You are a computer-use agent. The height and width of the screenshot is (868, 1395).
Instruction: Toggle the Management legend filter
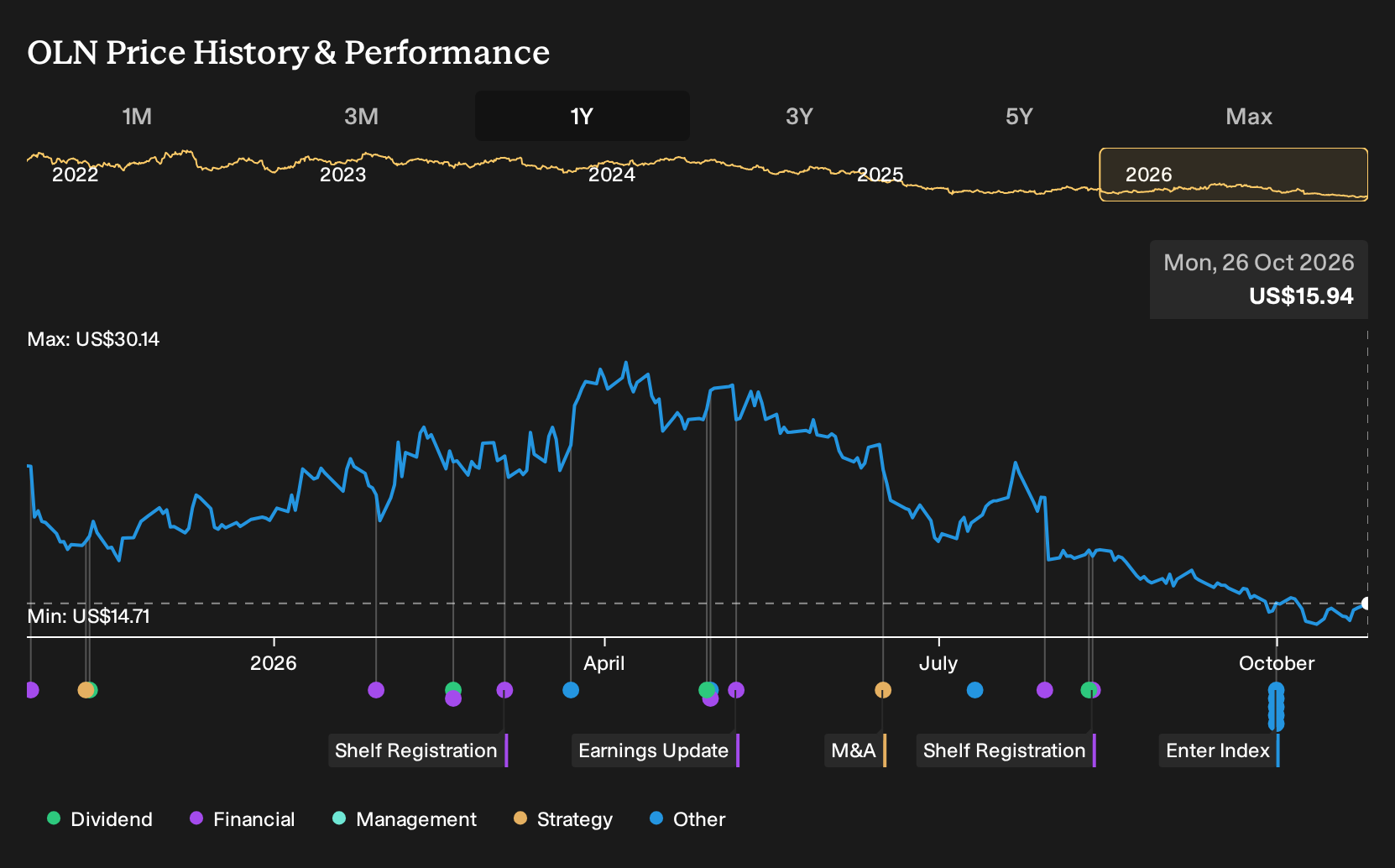405,819
